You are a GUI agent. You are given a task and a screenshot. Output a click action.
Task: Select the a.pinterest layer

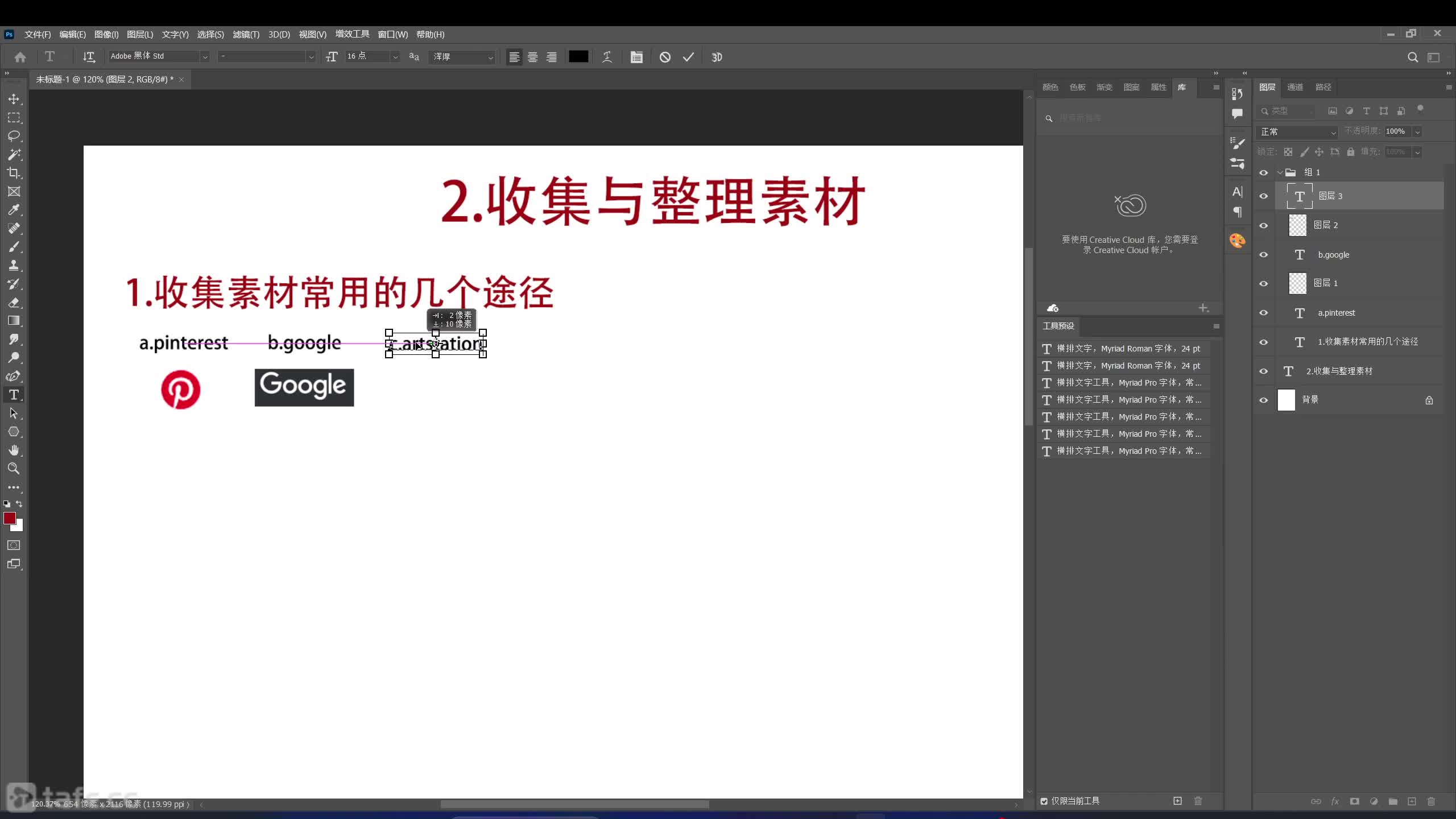click(1359, 313)
